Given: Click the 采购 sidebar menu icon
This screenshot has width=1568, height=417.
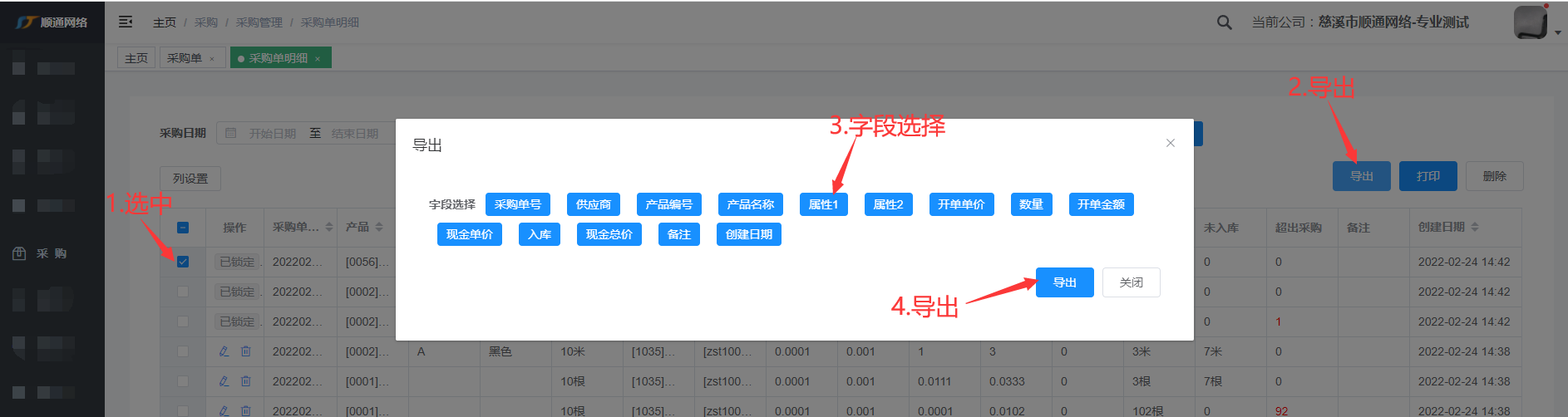Looking at the screenshot, I should click(19, 253).
